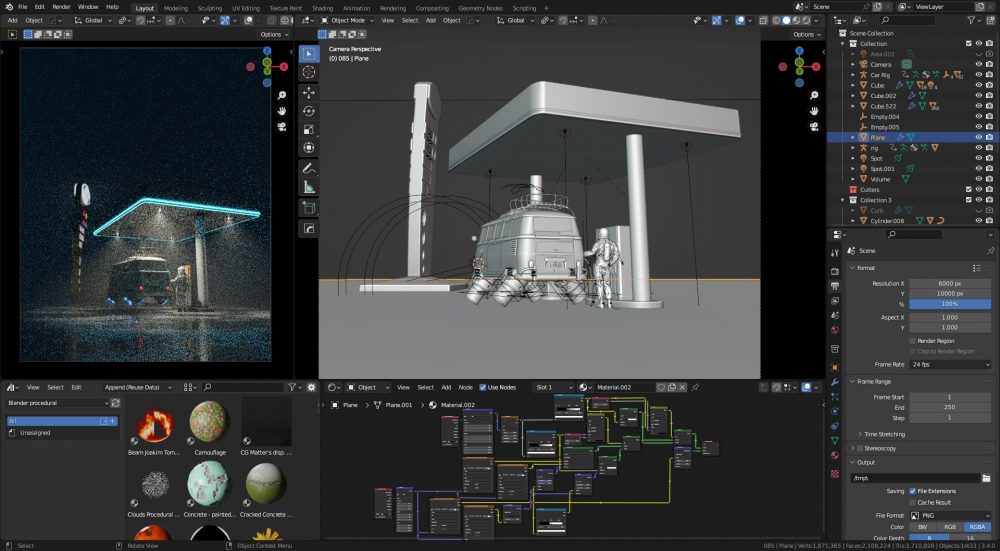This screenshot has height=551, width=1000.
Task: Open the Frame Rate 24 fps dropdown
Action: (950, 365)
